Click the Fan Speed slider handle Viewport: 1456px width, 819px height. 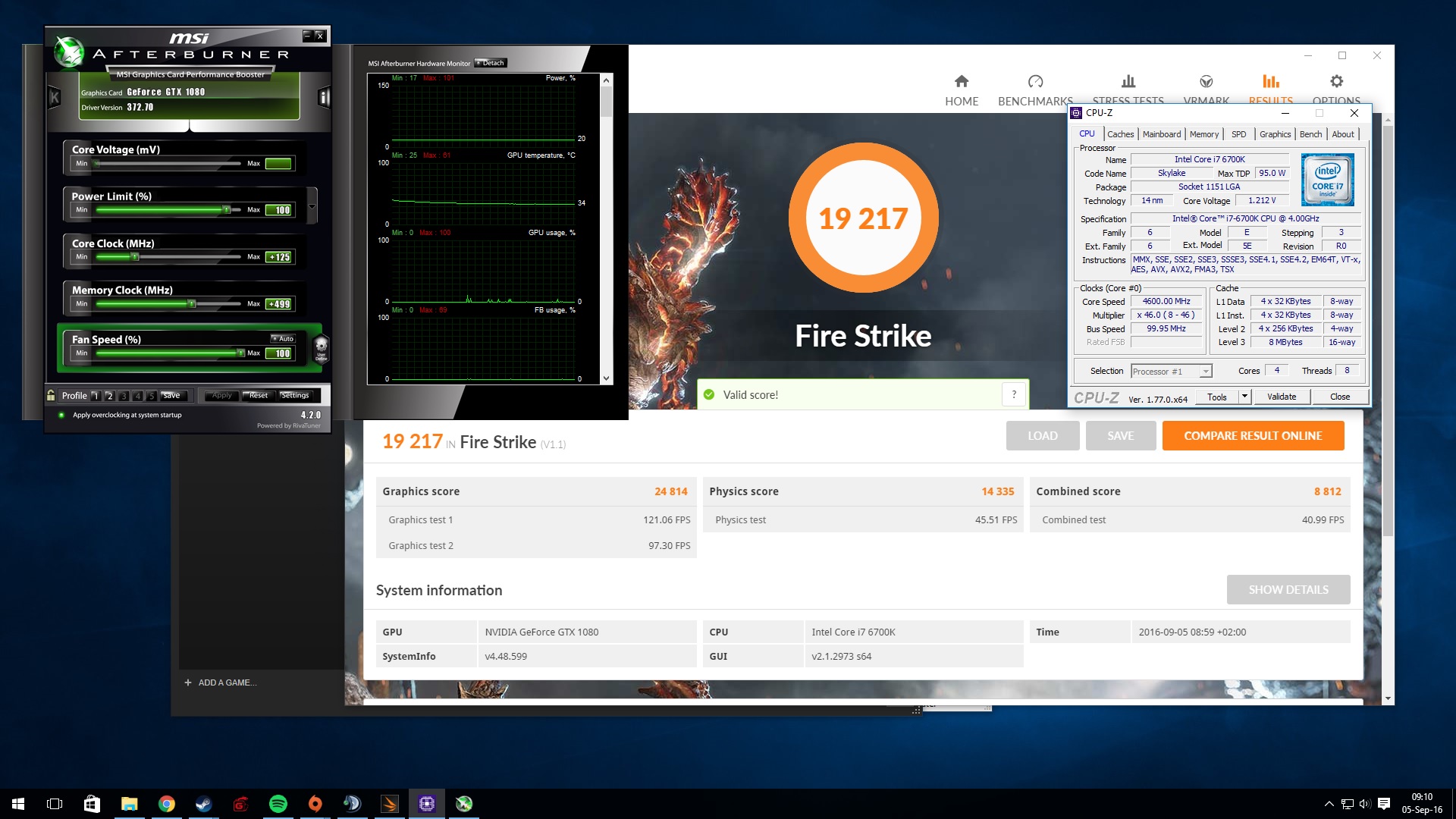pyautogui.click(x=240, y=353)
